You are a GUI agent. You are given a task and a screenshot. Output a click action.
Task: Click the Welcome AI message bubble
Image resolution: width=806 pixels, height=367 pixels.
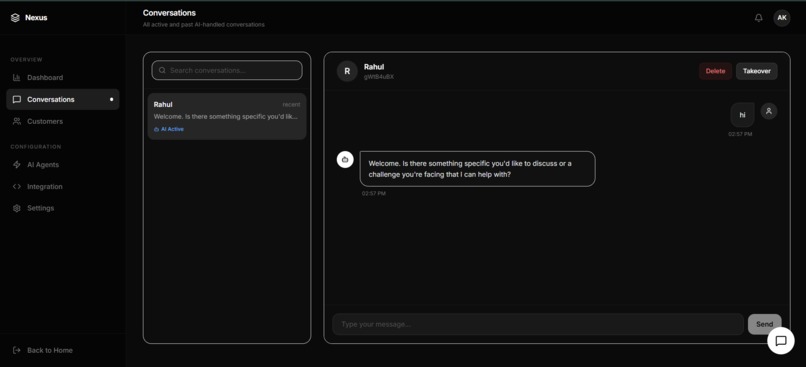click(x=478, y=169)
